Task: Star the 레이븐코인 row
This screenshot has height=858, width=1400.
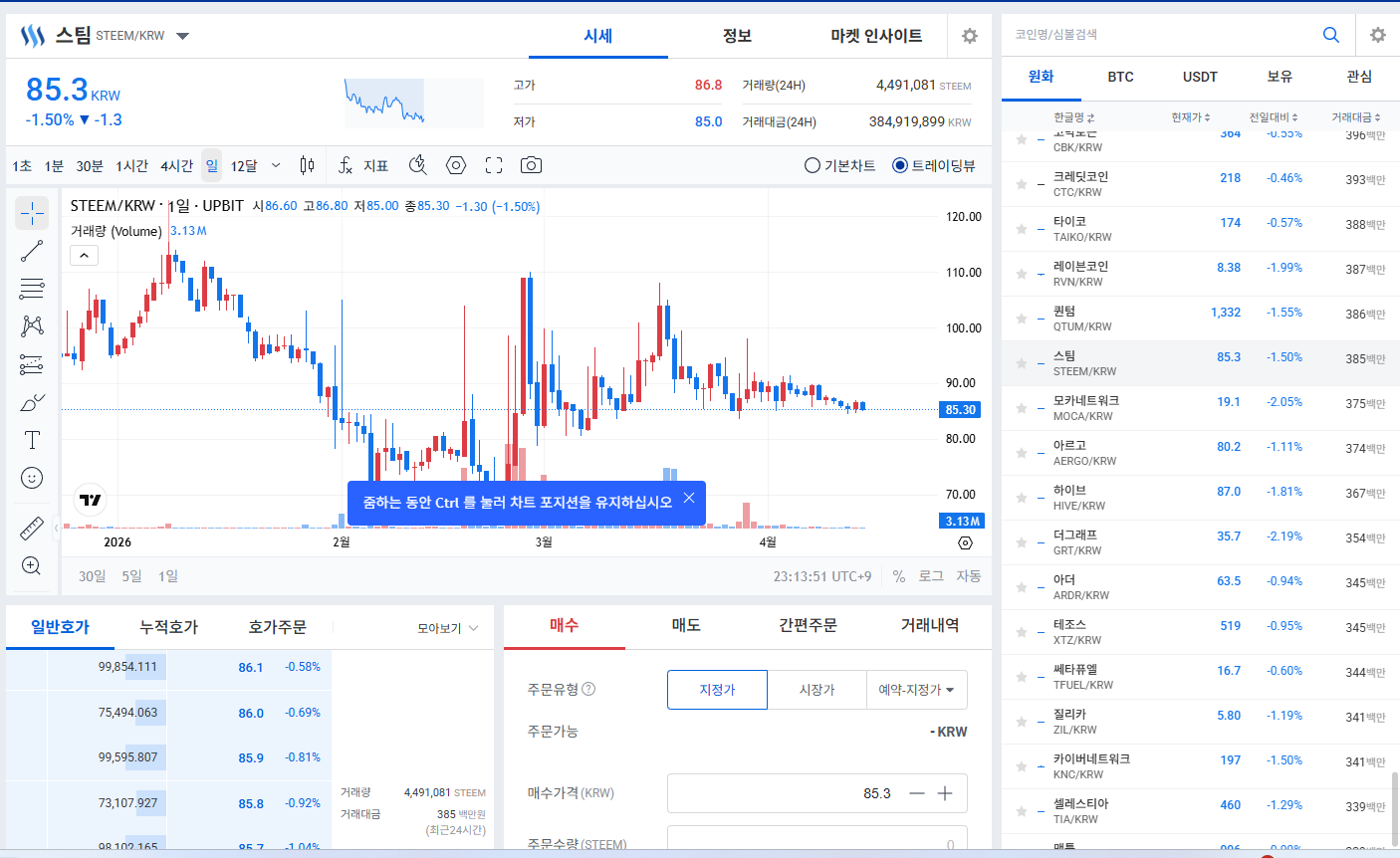Action: click(1022, 274)
